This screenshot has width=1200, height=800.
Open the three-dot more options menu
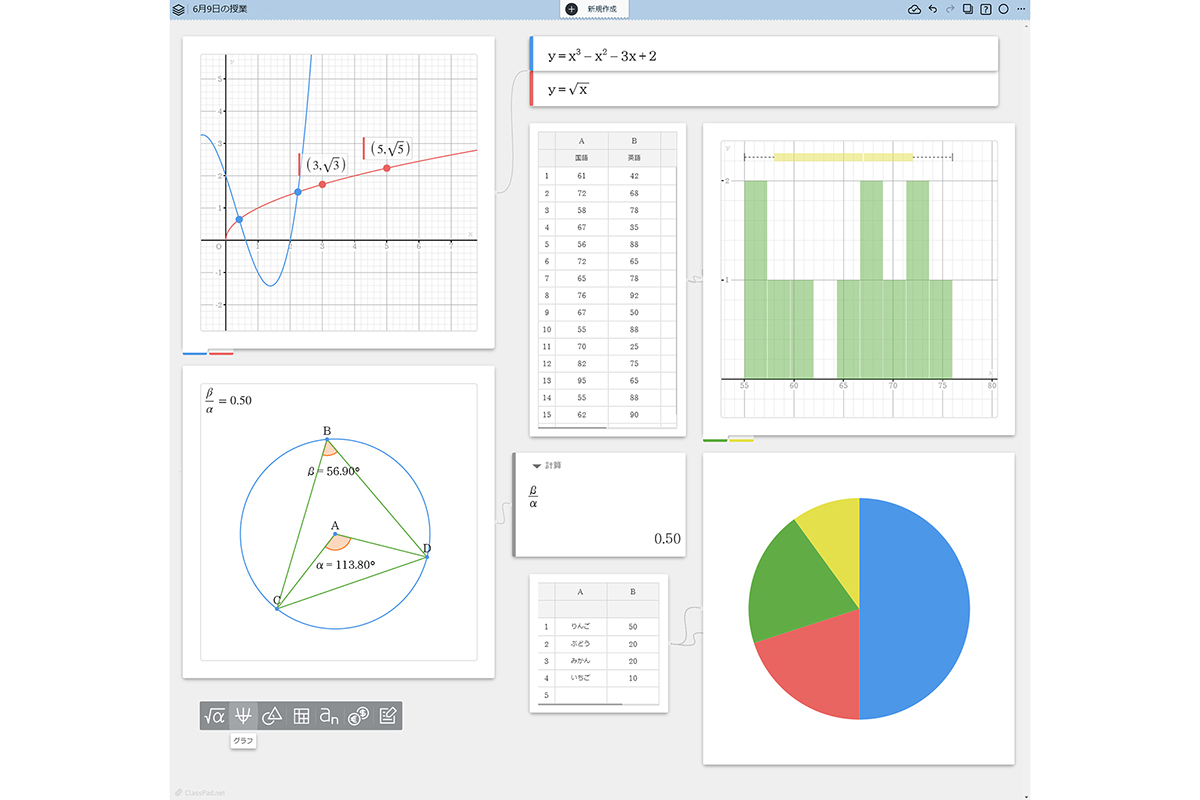pyautogui.click(x=1020, y=9)
